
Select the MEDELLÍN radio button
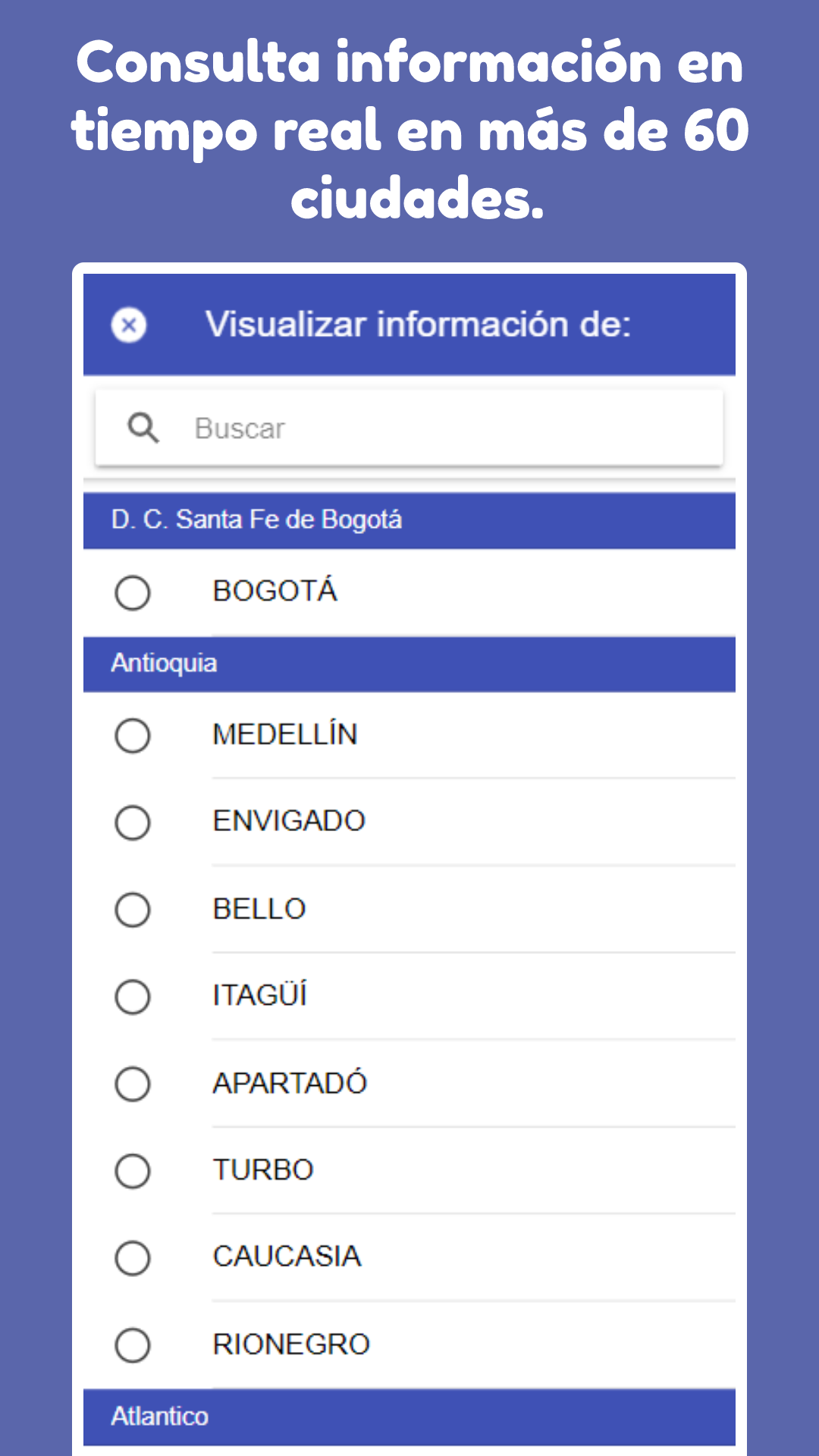click(133, 736)
